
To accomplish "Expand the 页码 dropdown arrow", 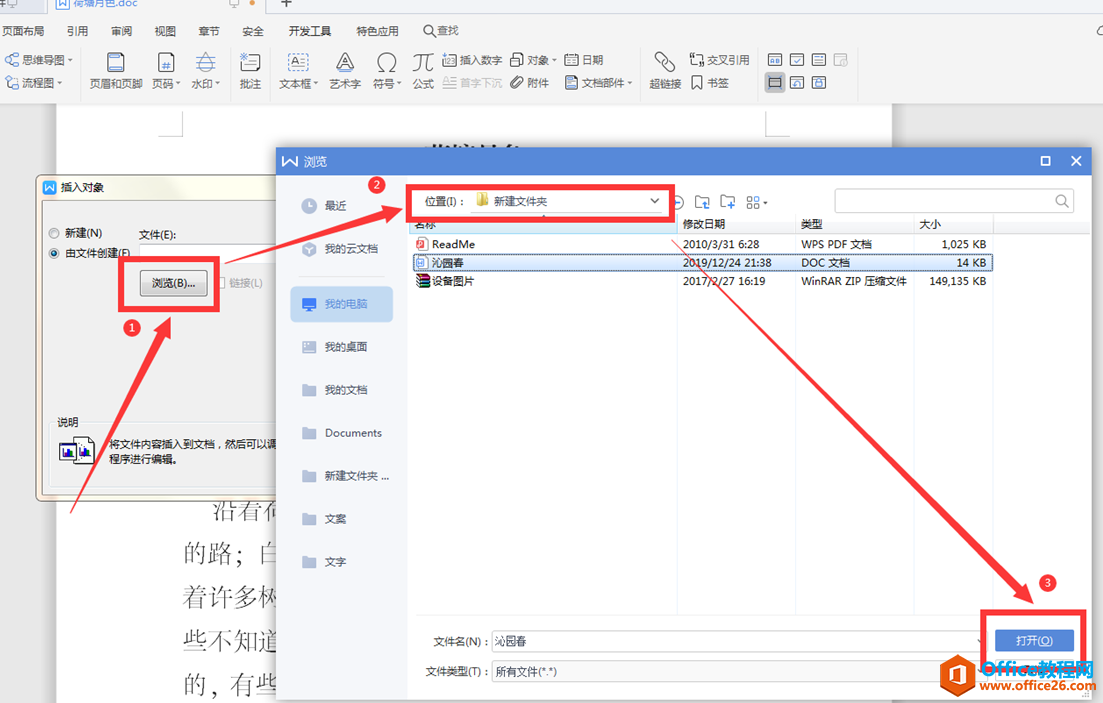I will pos(178,83).
